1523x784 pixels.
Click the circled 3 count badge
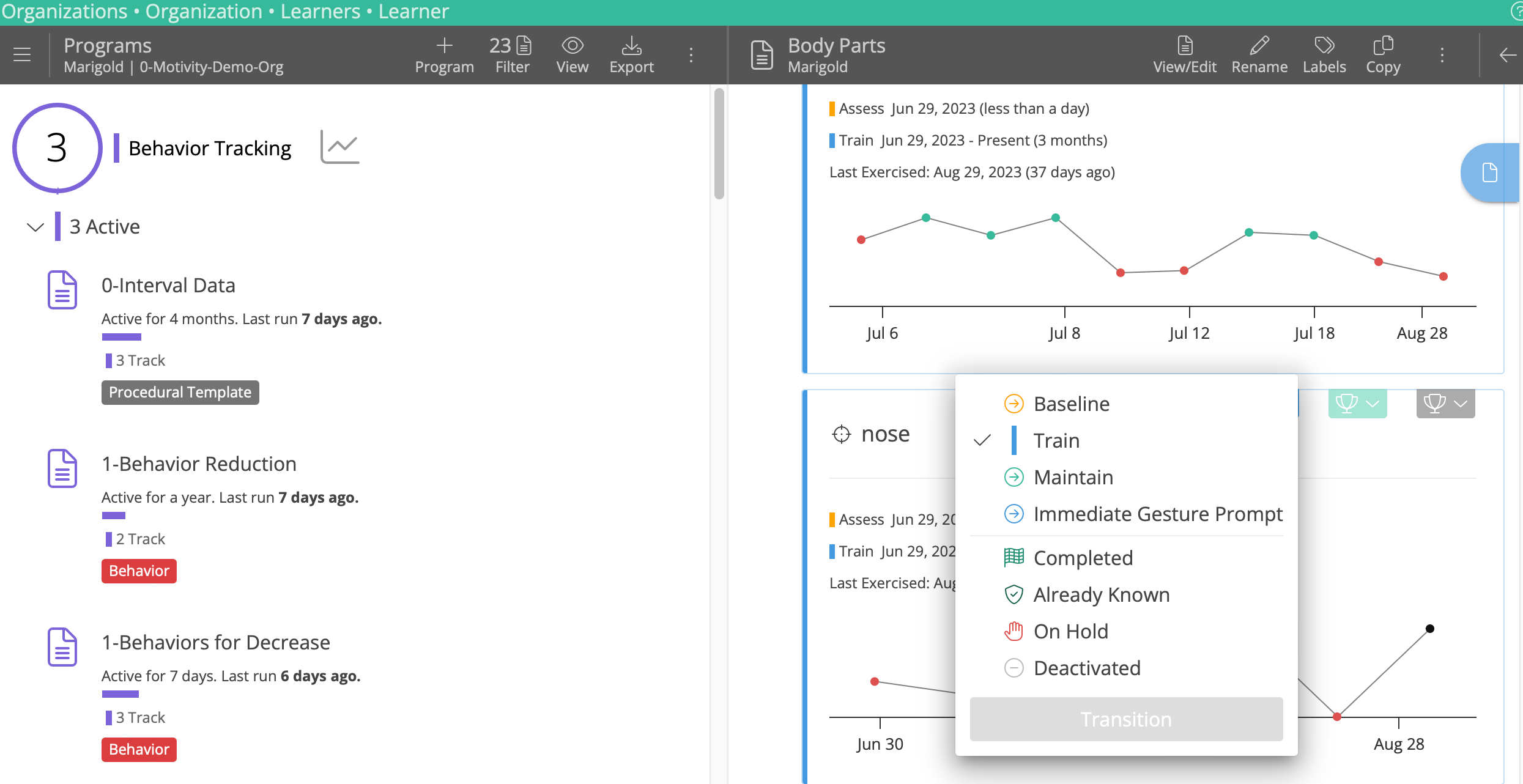tap(57, 148)
